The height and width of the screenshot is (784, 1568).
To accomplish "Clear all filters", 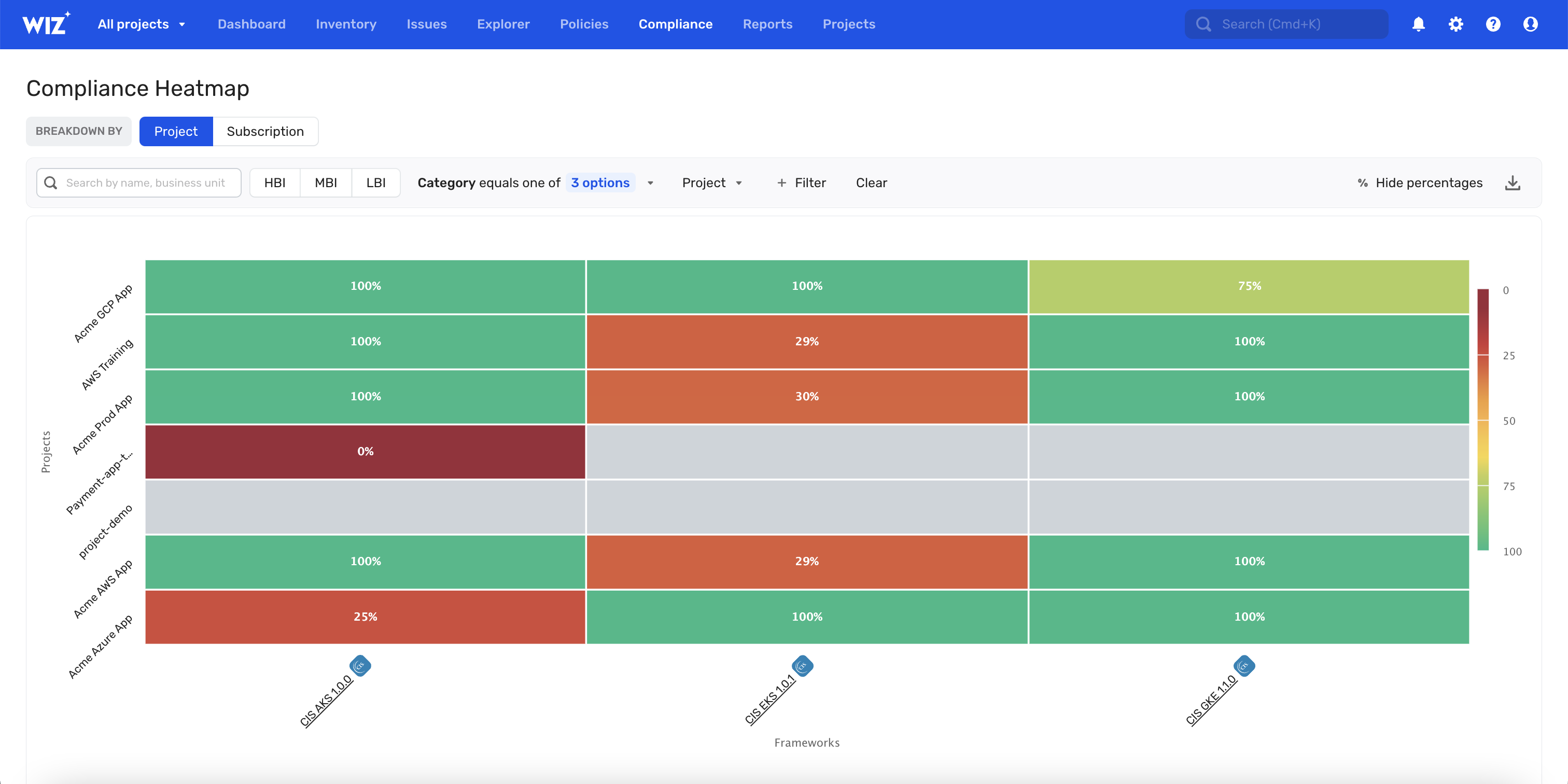I will [871, 183].
